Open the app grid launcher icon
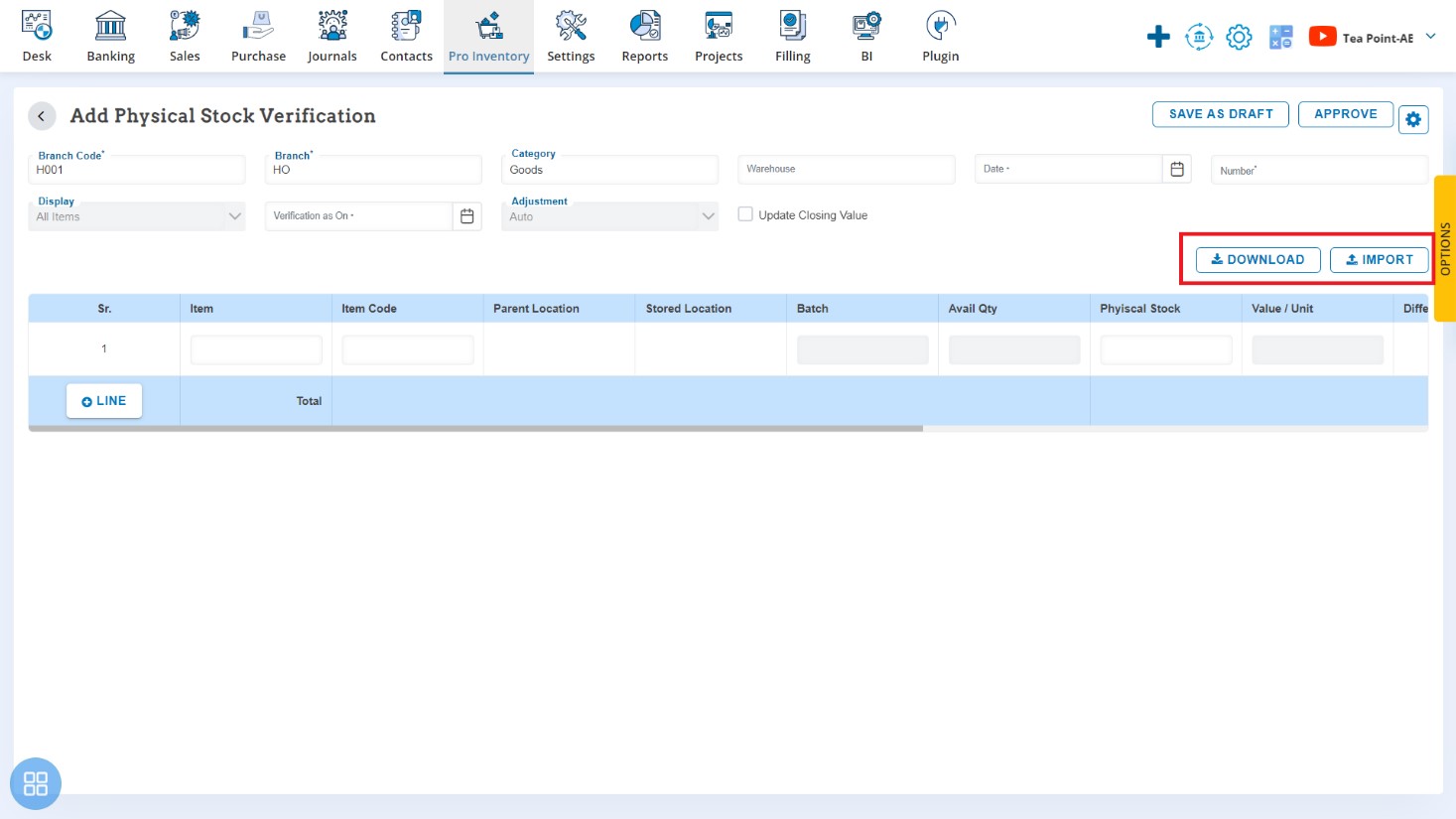This screenshot has width=1456, height=819. (36, 783)
